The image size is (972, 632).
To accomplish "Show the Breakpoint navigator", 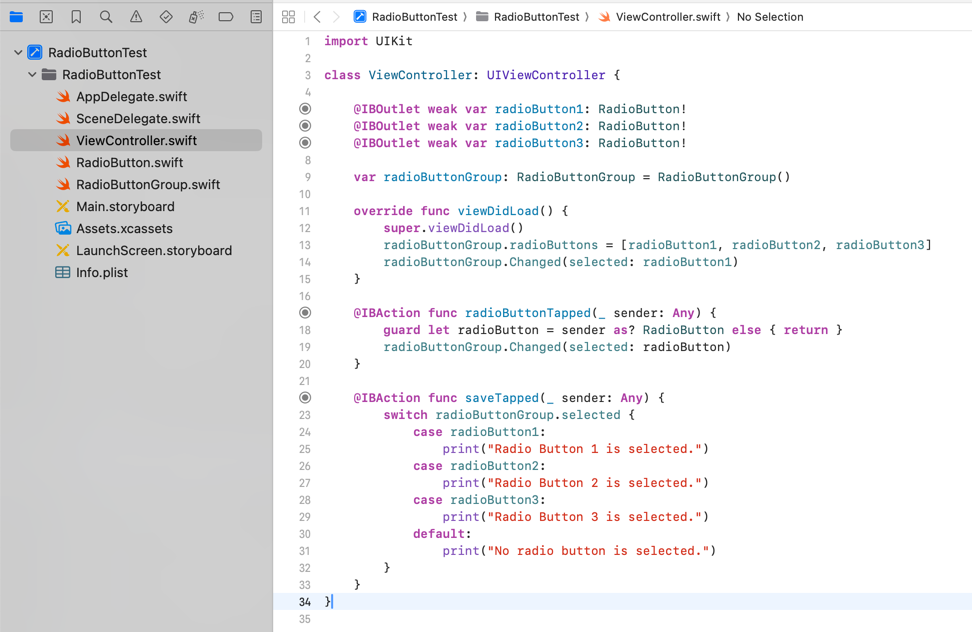I will 226,17.
